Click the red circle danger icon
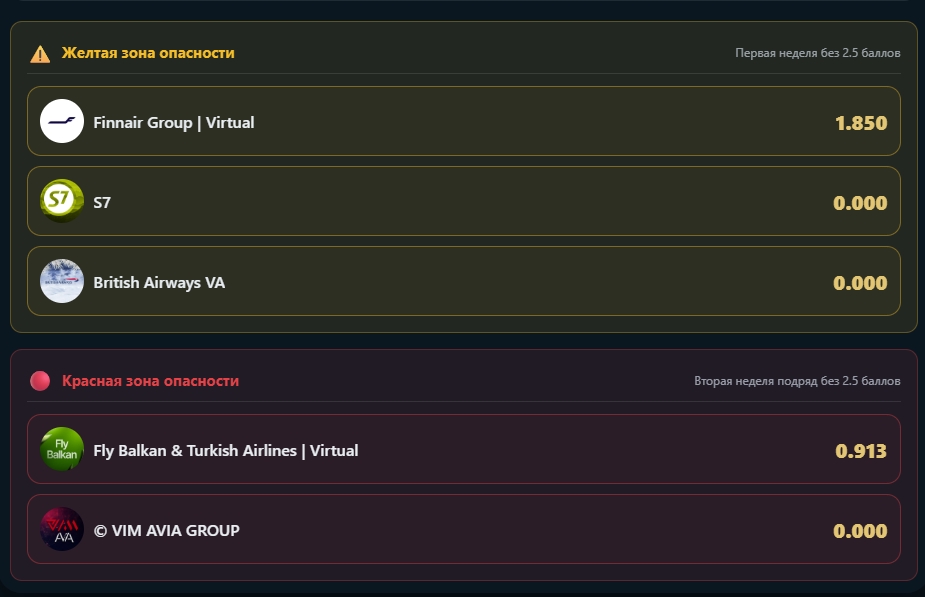The height and width of the screenshot is (597, 925). tap(40, 381)
